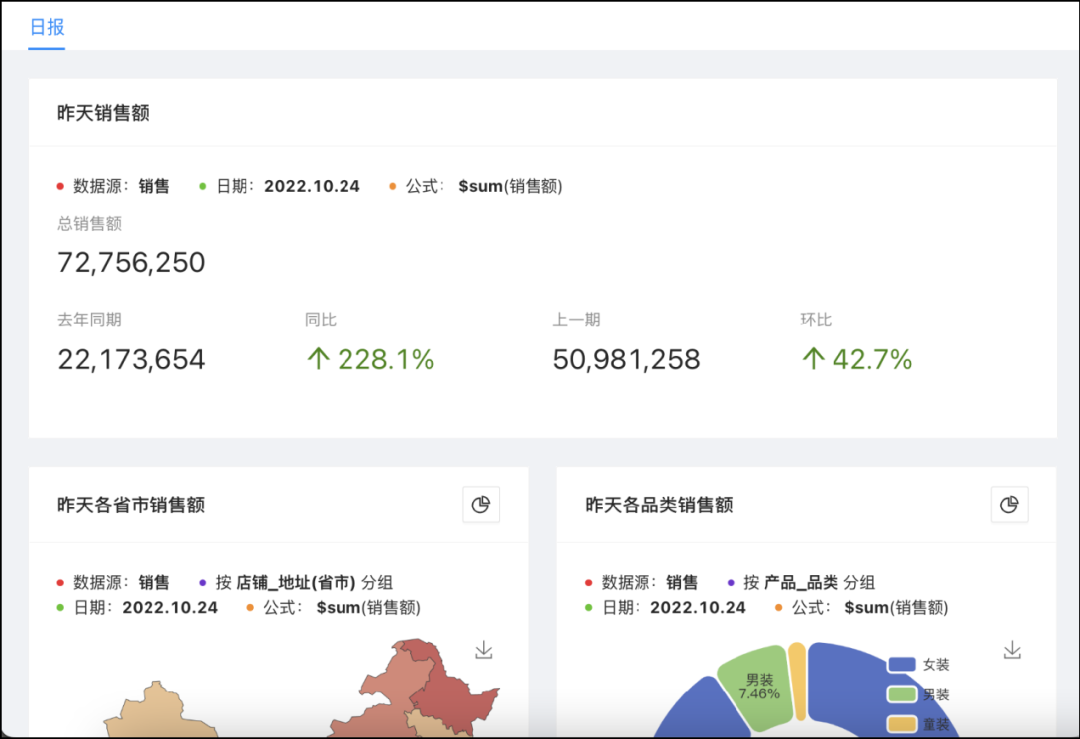This screenshot has width=1080, height=739.
Task: Click previous period value 50,981,258
Action: [x=626, y=360]
